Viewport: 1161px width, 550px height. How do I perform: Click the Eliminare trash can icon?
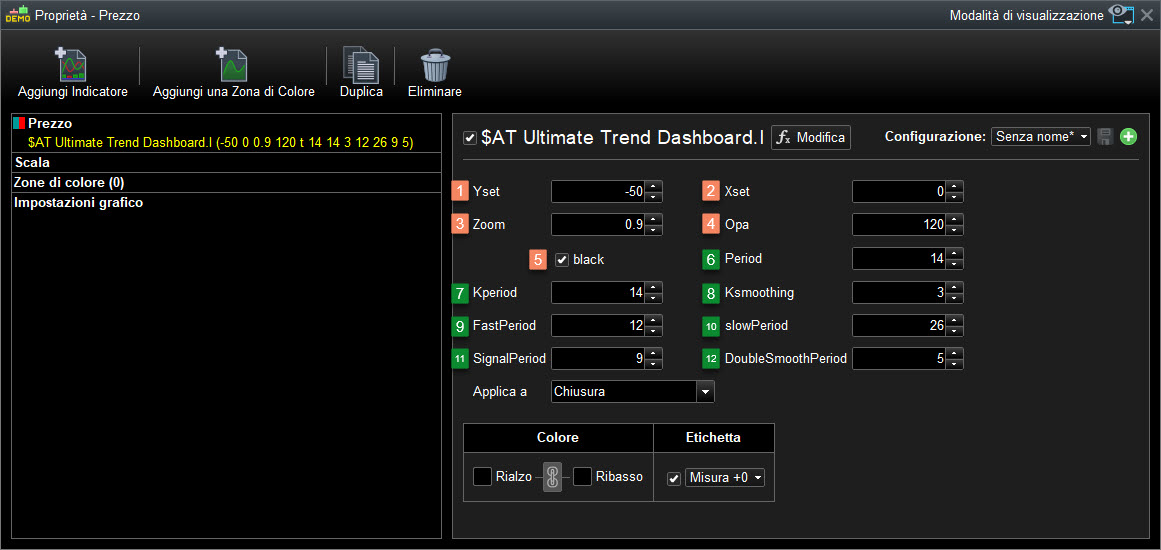point(435,65)
